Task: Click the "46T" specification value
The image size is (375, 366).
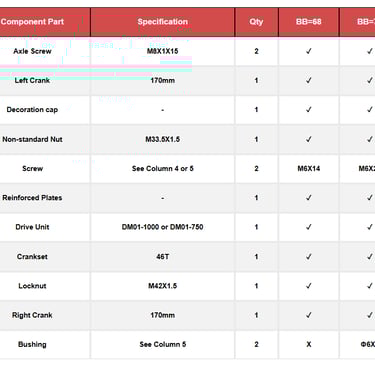Action: pos(163,256)
